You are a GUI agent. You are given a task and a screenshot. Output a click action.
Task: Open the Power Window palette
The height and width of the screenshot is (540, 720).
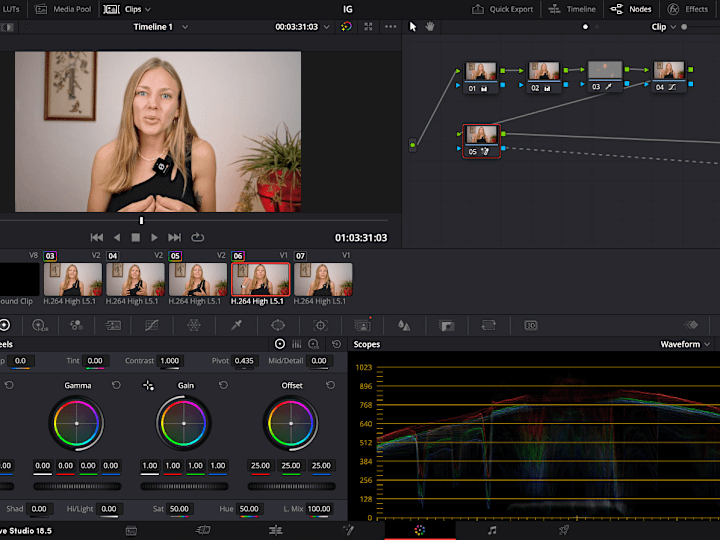tap(278, 326)
